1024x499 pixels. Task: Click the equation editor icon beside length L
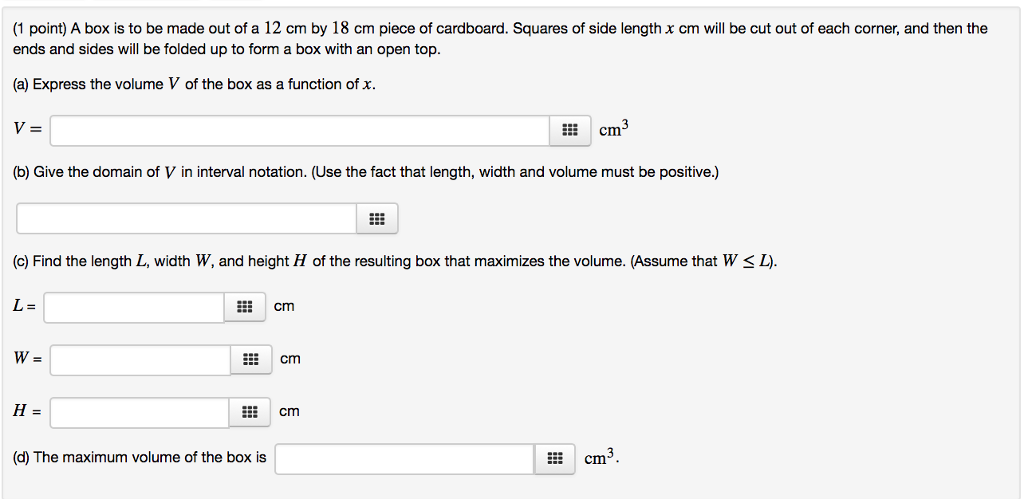[x=245, y=307]
